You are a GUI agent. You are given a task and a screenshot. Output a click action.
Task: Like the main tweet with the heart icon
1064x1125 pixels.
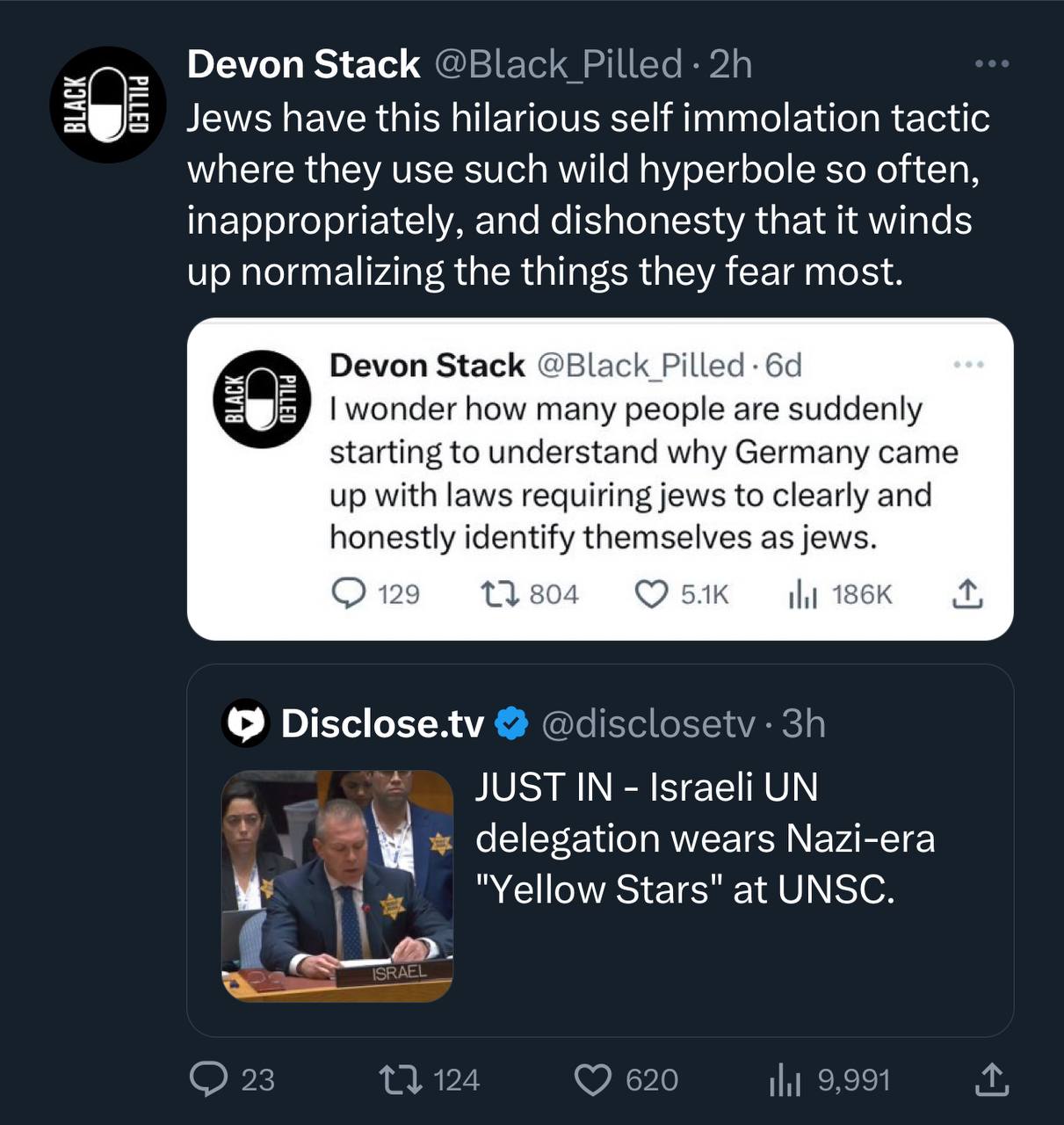[x=593, y=1079]
